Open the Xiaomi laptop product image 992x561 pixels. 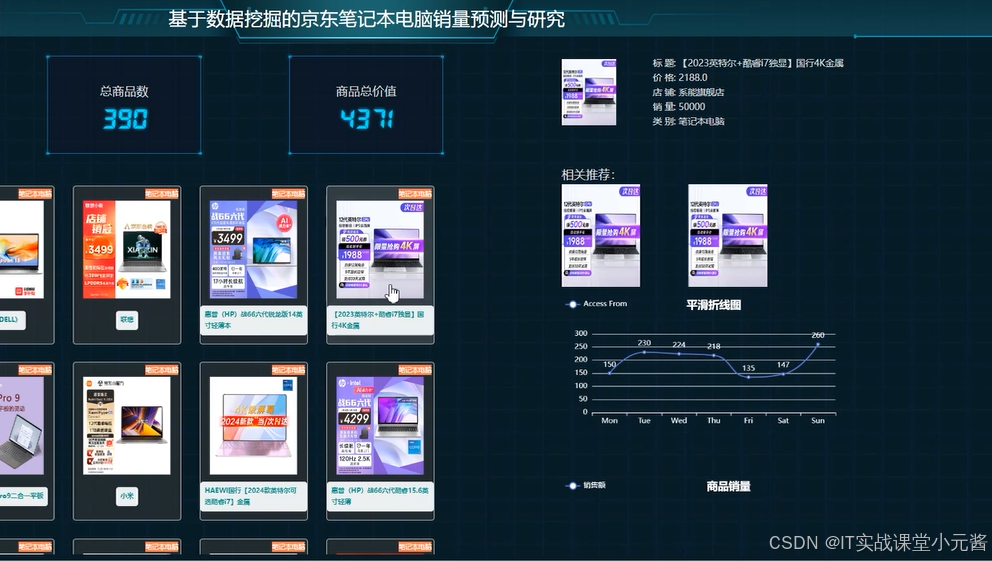point(127,426)
